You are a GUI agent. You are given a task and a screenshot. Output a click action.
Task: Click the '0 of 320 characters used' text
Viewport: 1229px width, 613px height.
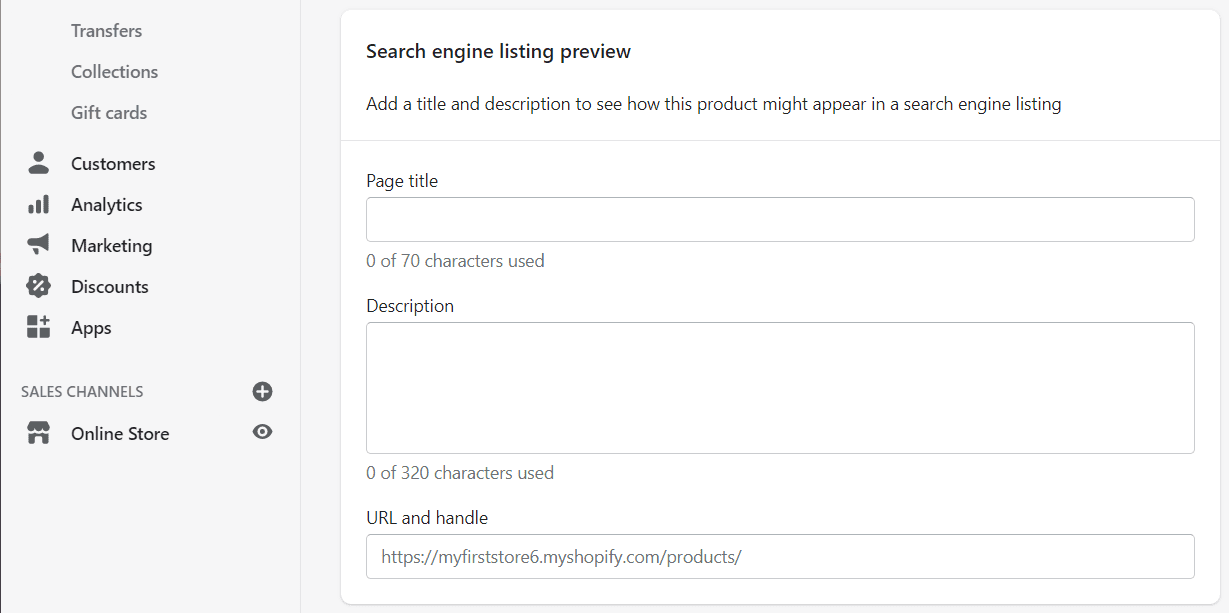(x=460, y=473)
